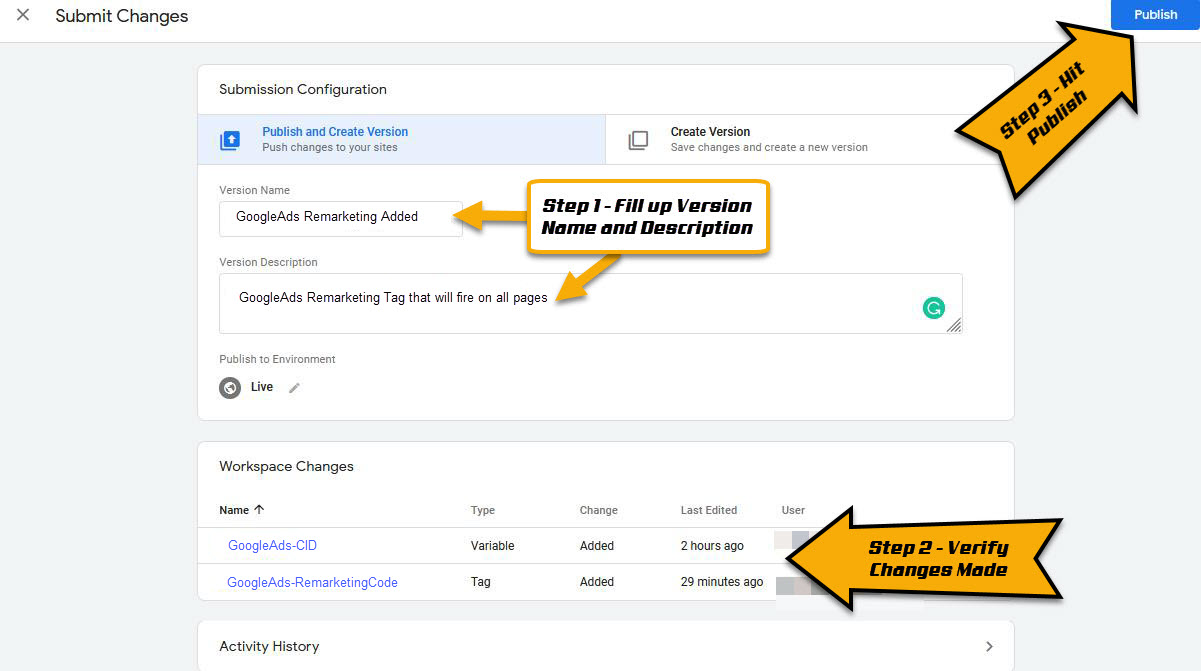1201x671 pixels.
Task: Click the Create Version stacked-squares icon
Action: click(x=638, y=140)
